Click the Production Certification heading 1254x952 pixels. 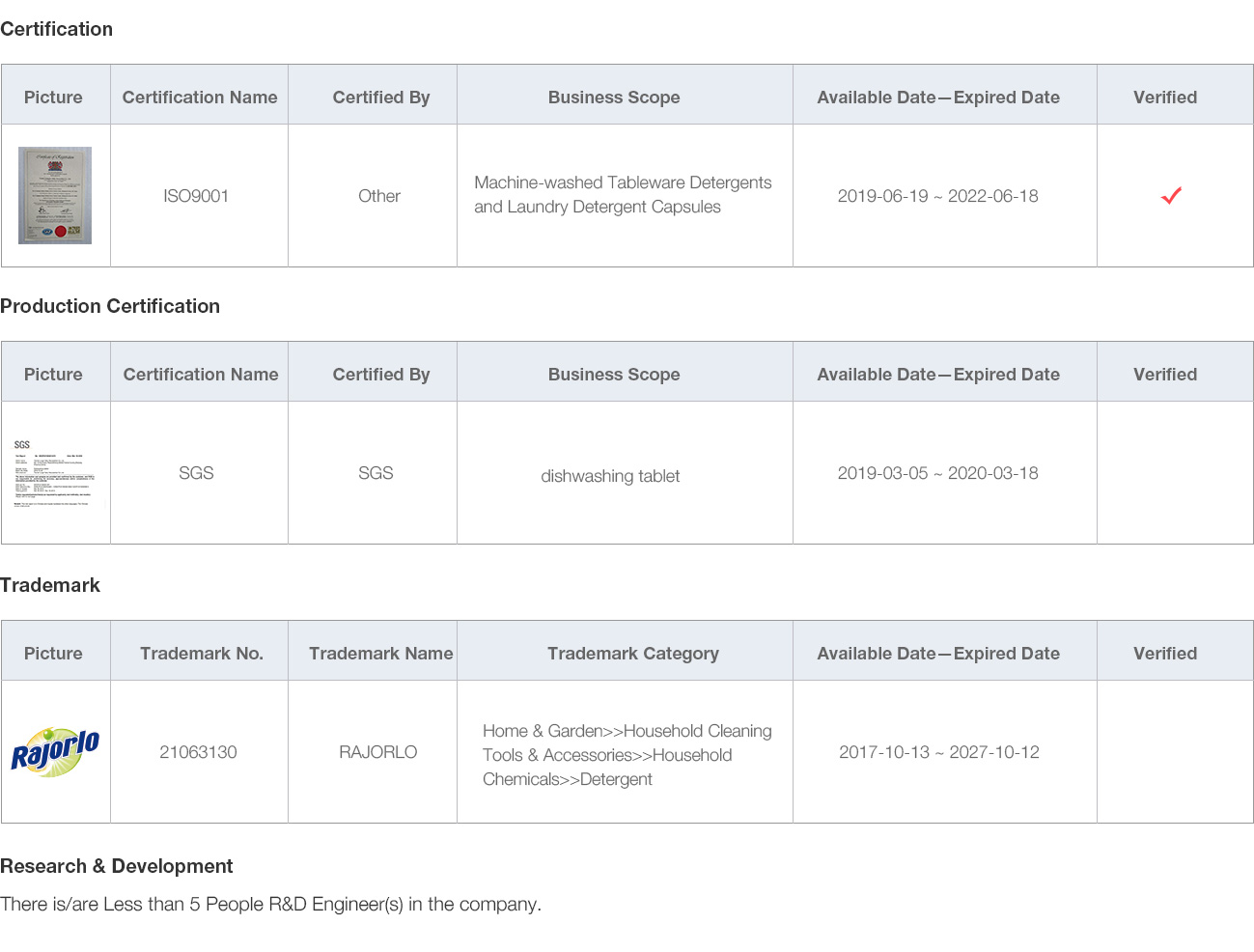[x=110, y=306]
